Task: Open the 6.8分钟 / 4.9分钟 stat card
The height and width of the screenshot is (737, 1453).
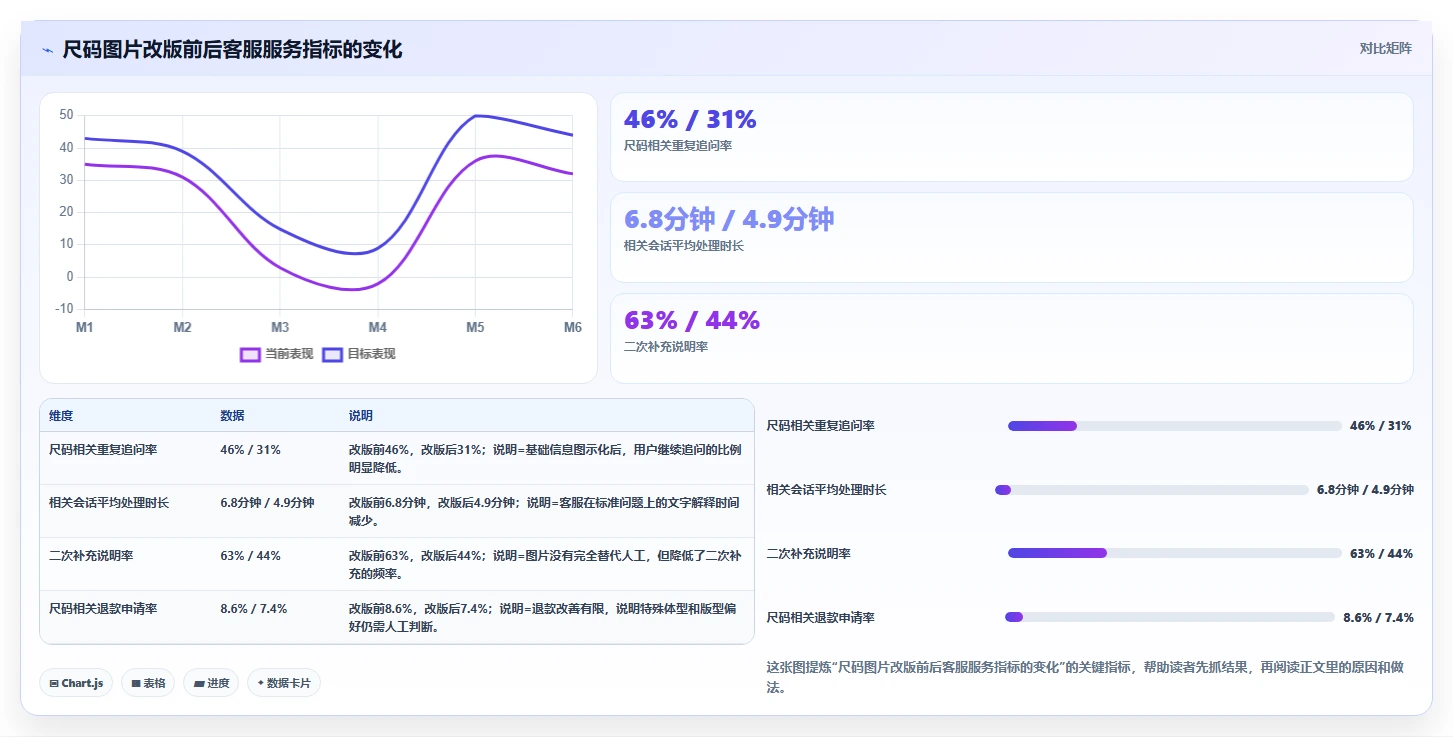Action: point(1012,238)
